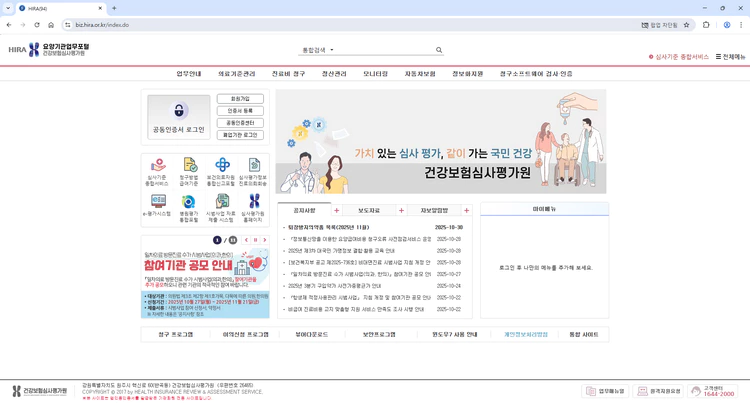This screenshot has width=750, height=403.
Task: Click plus icon after third notice tab
Action: pyautogui.click(x=466, y=210)
